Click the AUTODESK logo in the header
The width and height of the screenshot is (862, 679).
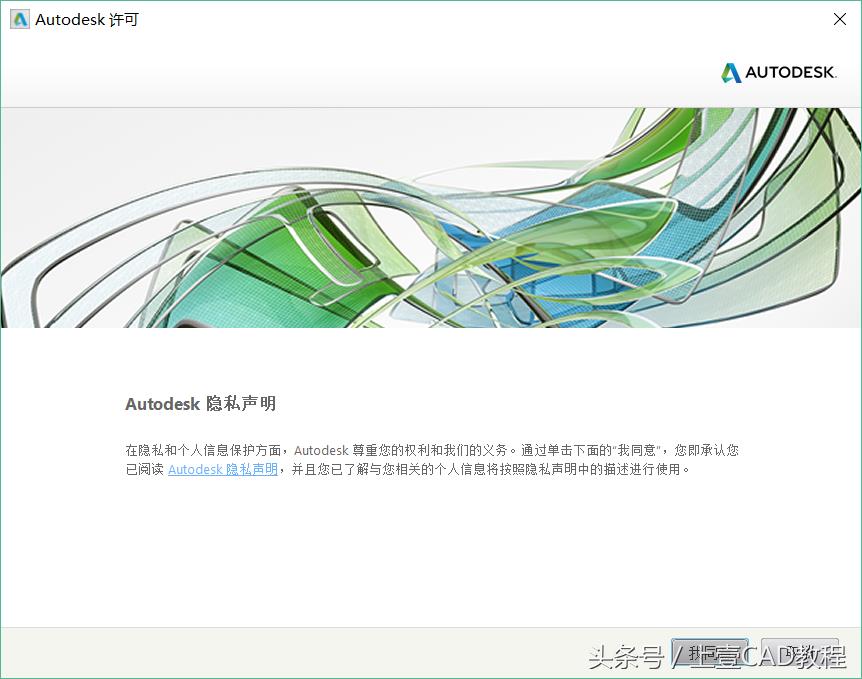coord(778,73)
